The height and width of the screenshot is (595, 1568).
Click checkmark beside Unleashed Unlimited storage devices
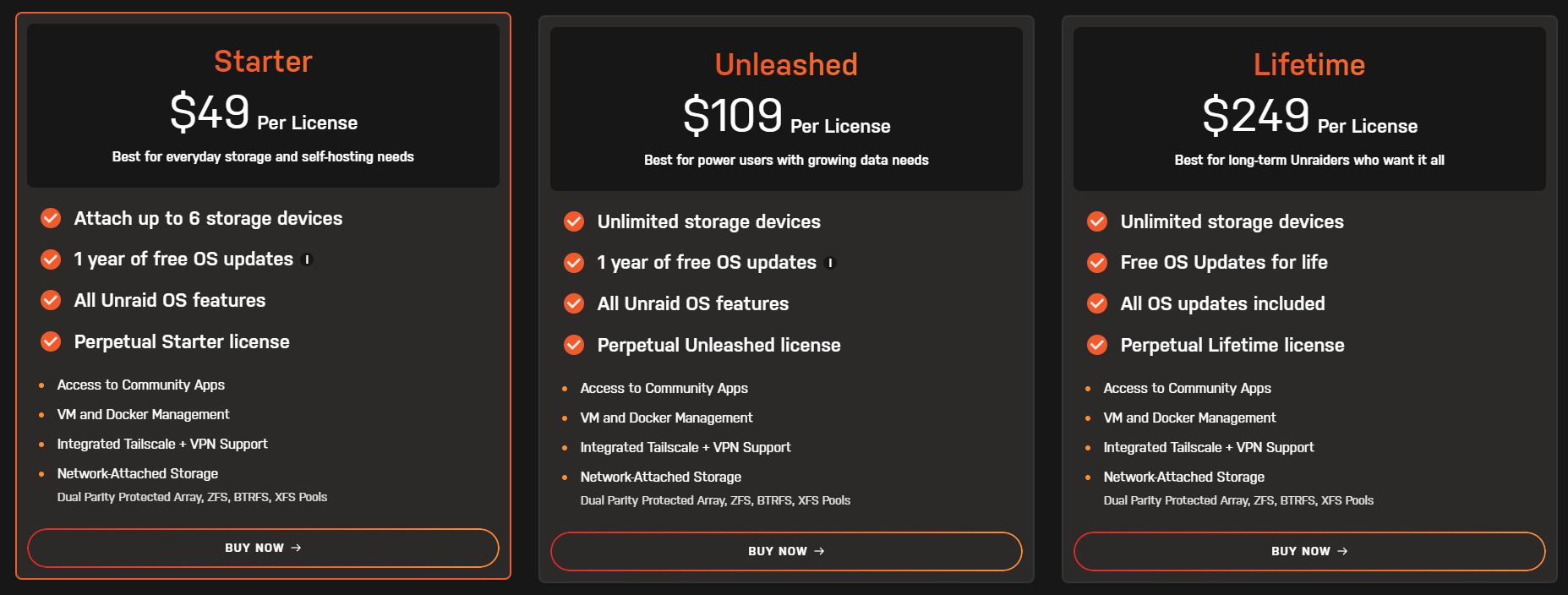click(x=574, y=221)
